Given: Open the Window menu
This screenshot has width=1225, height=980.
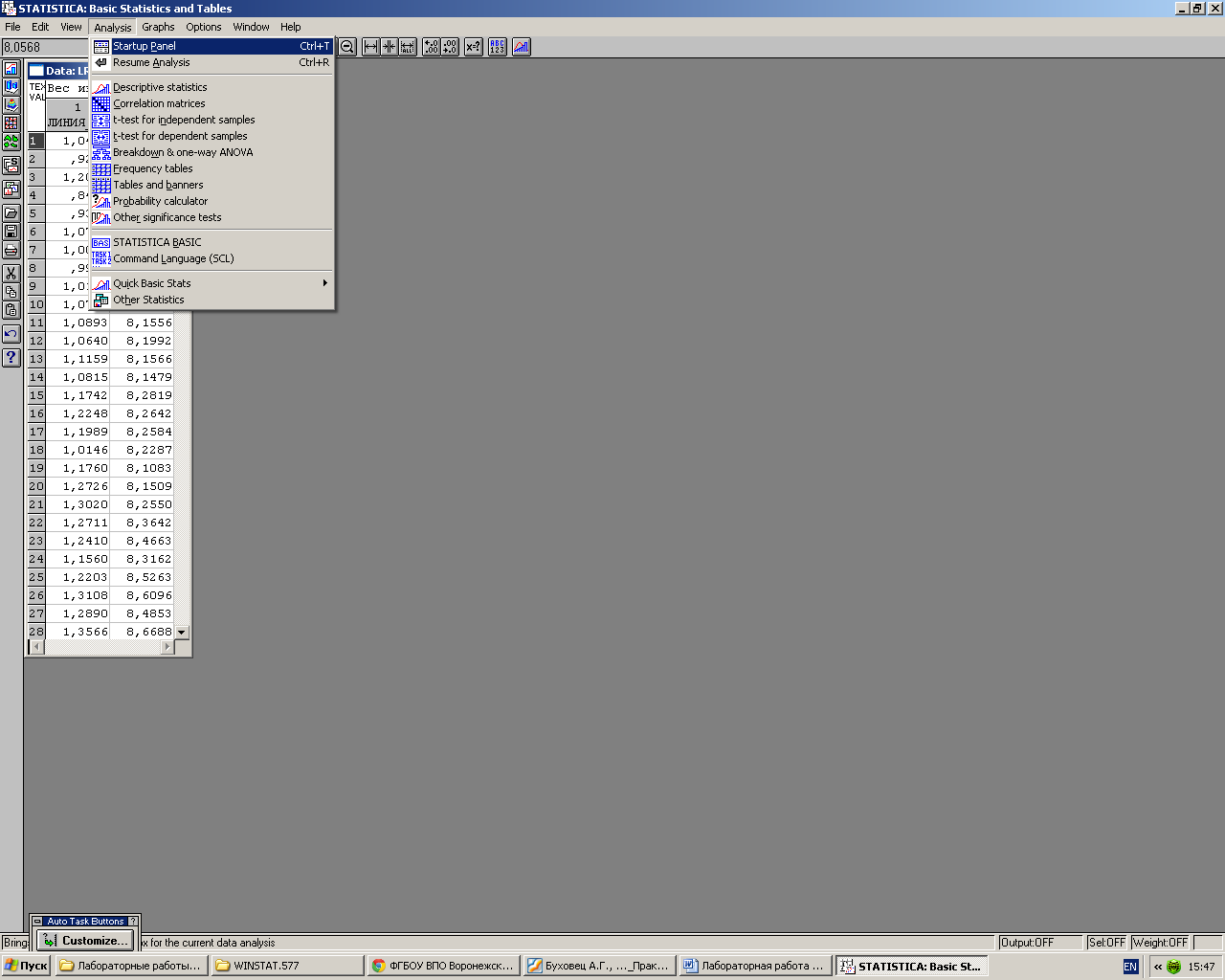Looking at the screenshot, I should (x=251, y=27).
